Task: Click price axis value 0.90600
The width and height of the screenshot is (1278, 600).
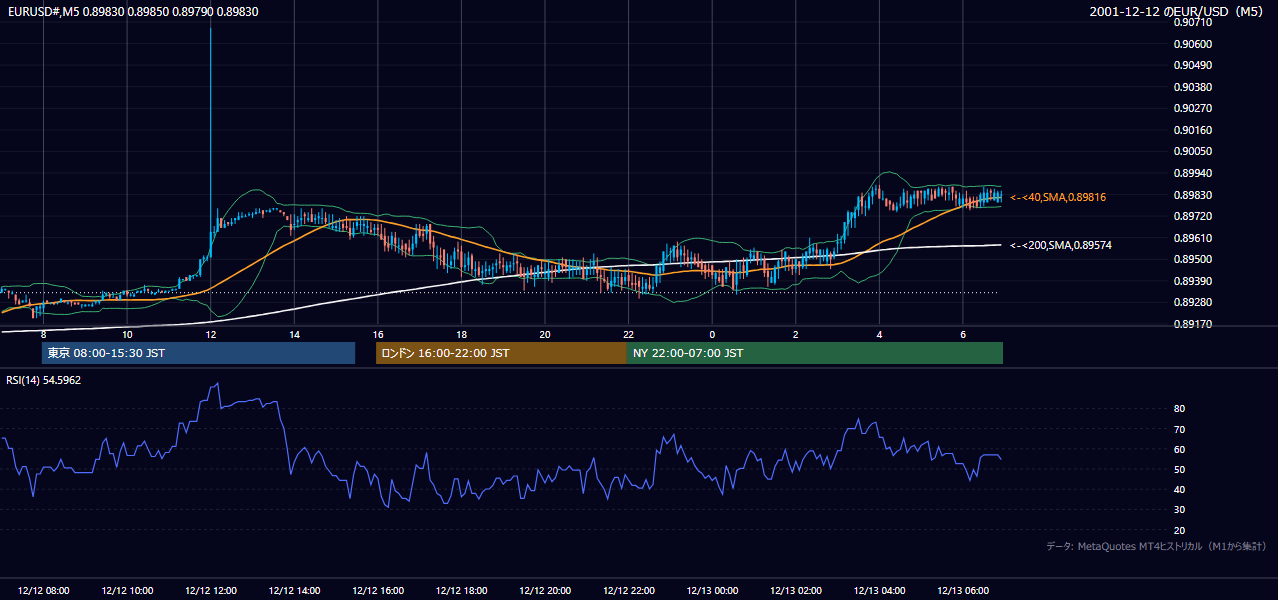Action: [x=1193, y=44]
